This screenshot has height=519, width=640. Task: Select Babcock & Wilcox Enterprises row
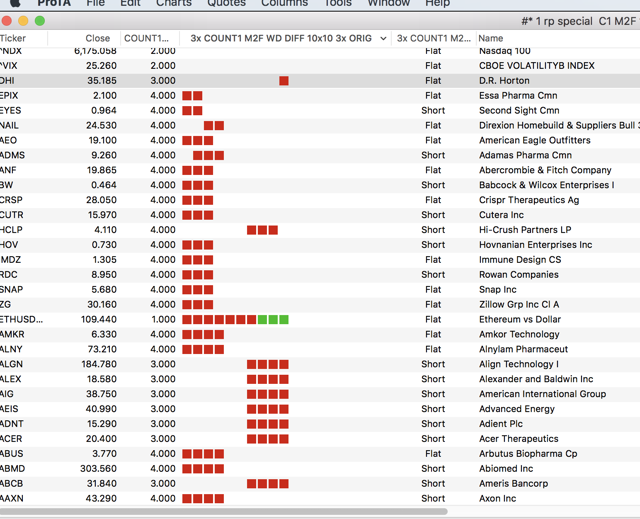[547, 185]
